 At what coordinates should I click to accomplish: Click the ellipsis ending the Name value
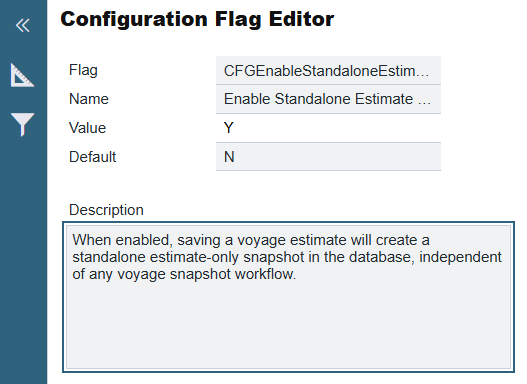point(424,100)
